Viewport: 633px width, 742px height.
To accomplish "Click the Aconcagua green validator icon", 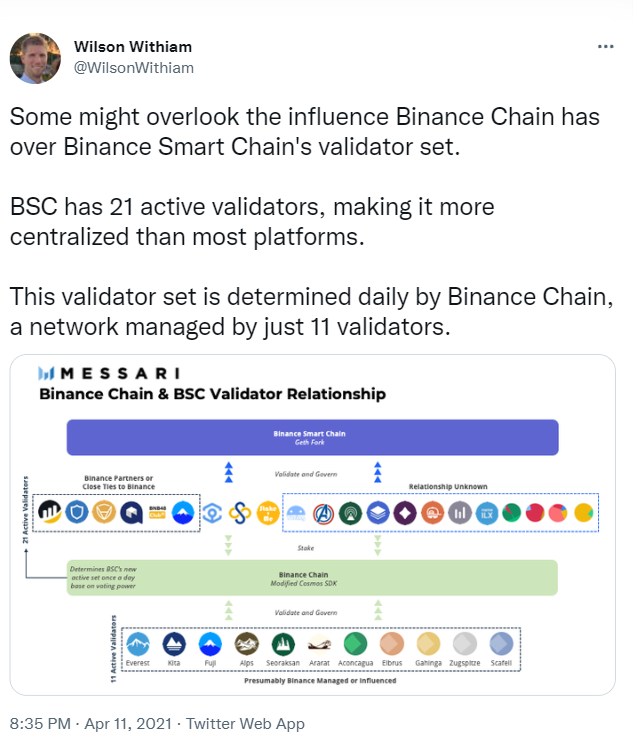I will 356,643.
